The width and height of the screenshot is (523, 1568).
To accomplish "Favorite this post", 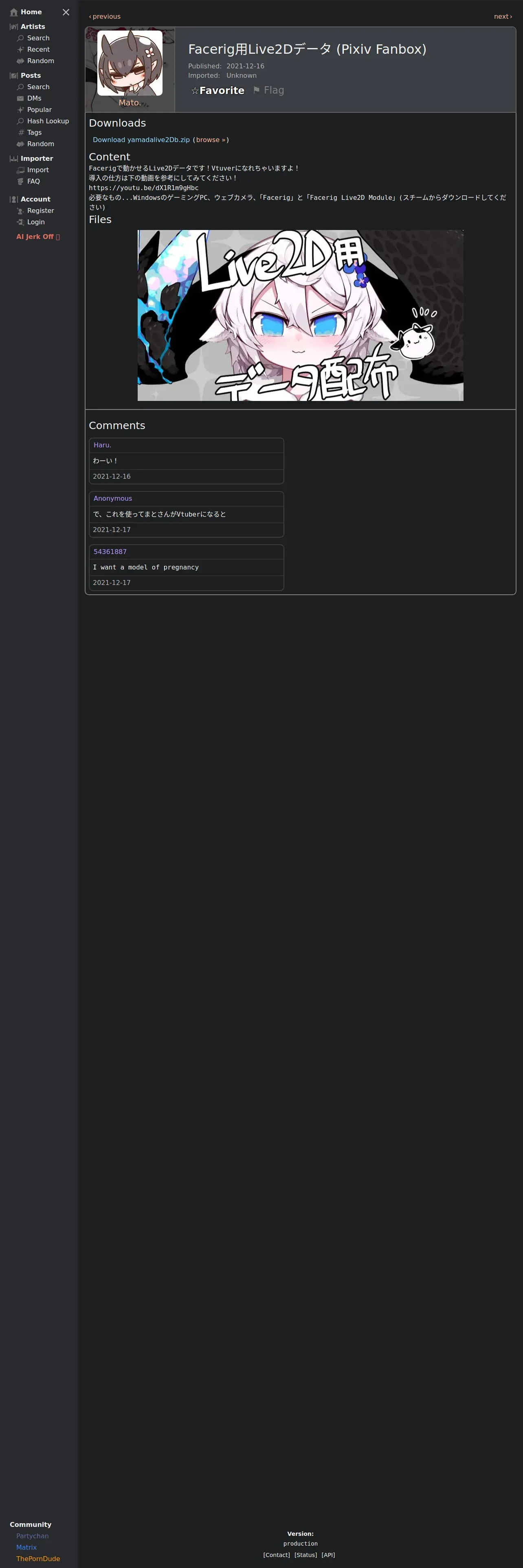I will [x=218, y=90].
